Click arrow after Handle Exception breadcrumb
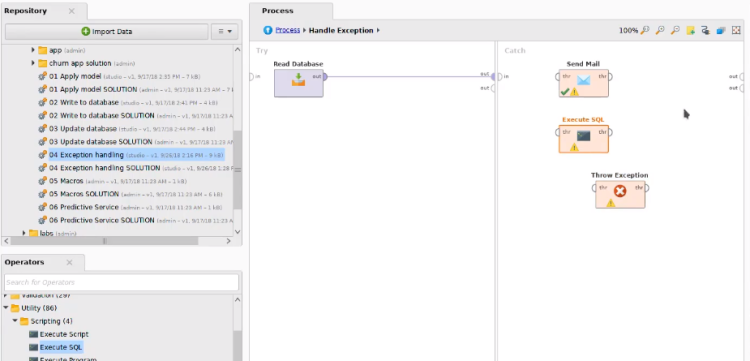The width and height of the screenshot is (750, 361). click(378, 30)
